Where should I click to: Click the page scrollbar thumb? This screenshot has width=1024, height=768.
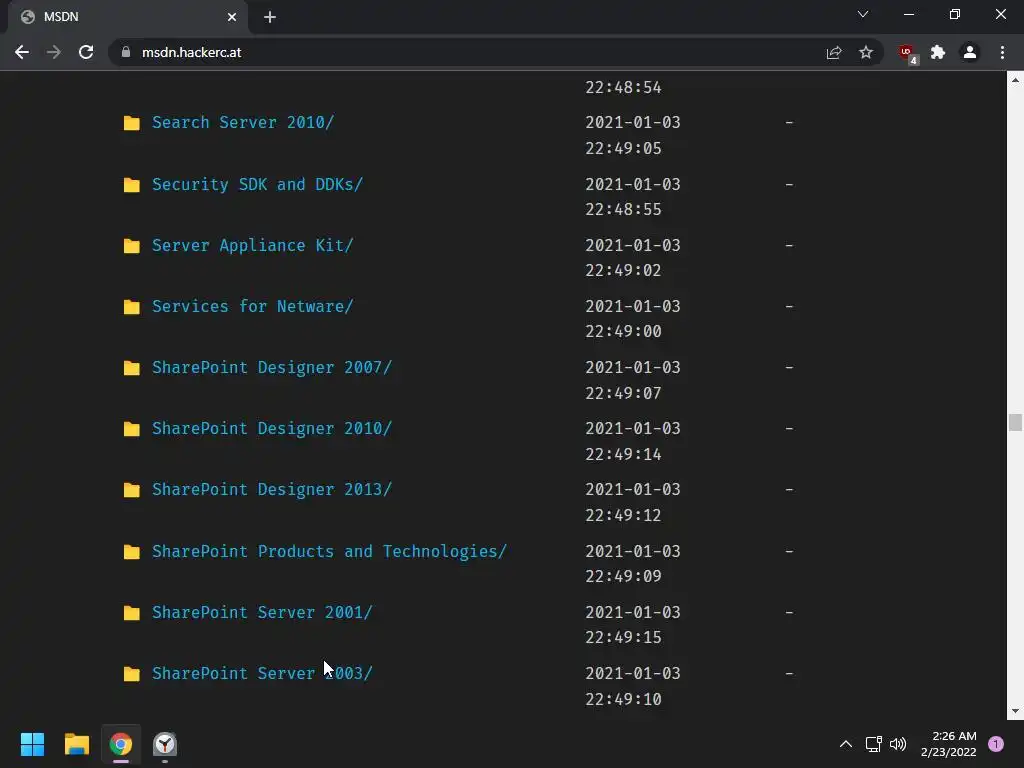1015,423
